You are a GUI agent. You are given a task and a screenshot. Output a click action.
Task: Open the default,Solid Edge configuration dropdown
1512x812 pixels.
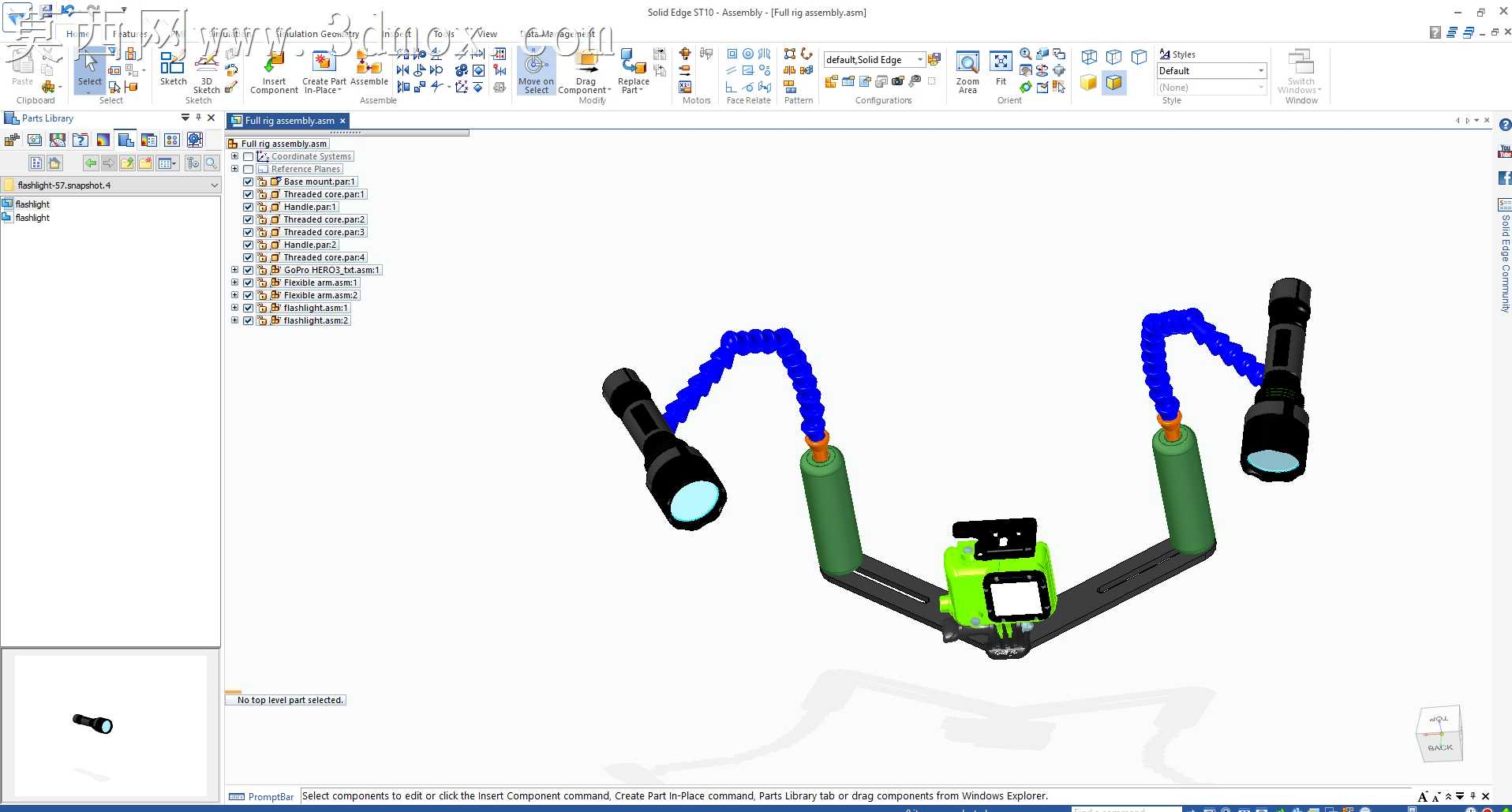coord(919,60)
